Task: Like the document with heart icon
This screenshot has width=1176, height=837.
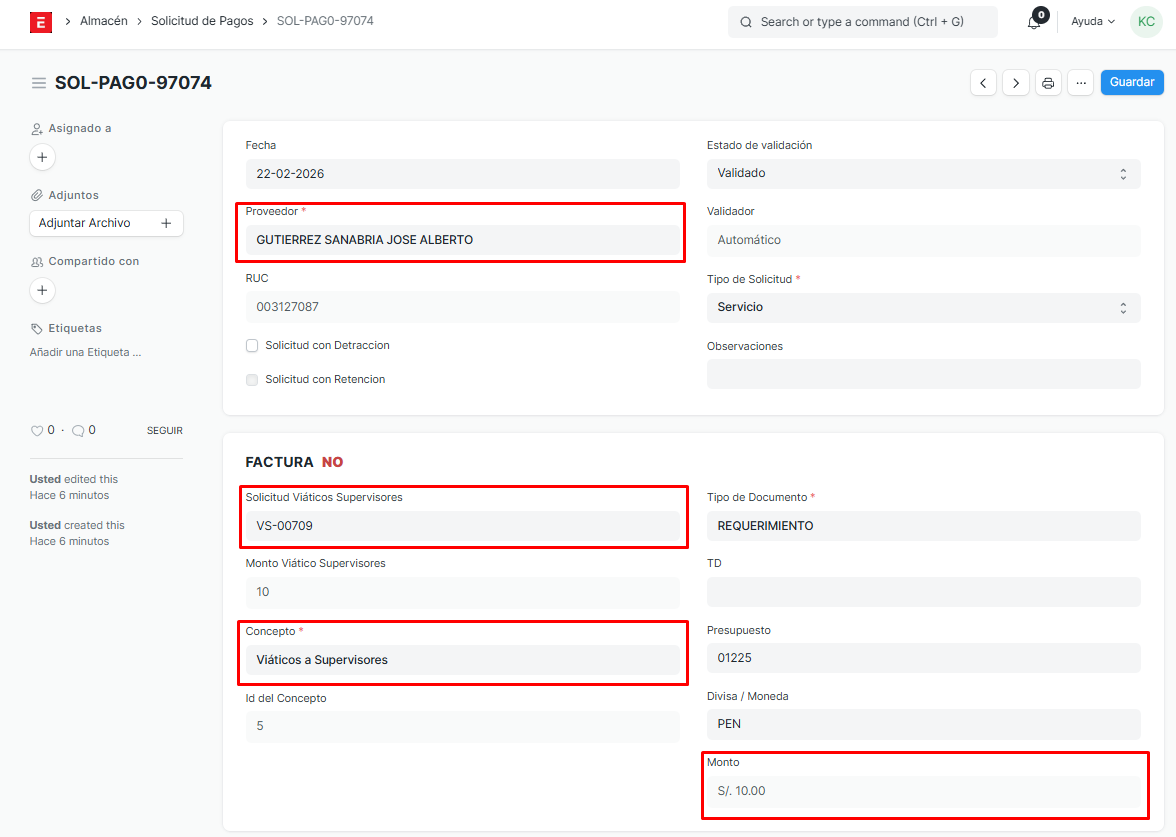Action: [x=37, y=431]
